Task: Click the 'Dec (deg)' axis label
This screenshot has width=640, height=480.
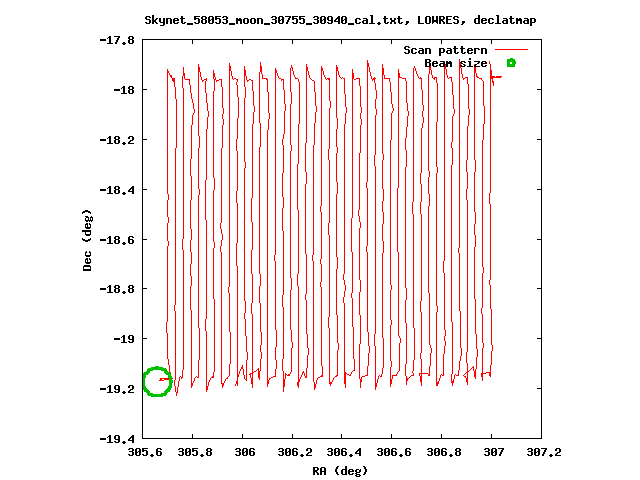Action: click(x=87, y=240)
